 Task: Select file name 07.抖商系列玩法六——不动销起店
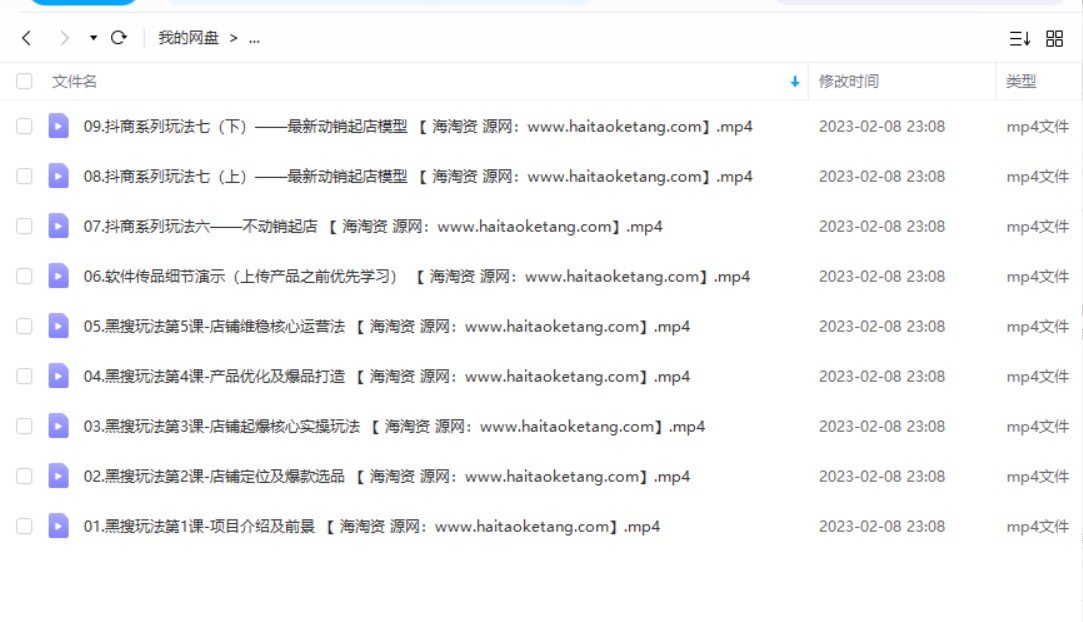pyautogui.click(x=373, y=226)
